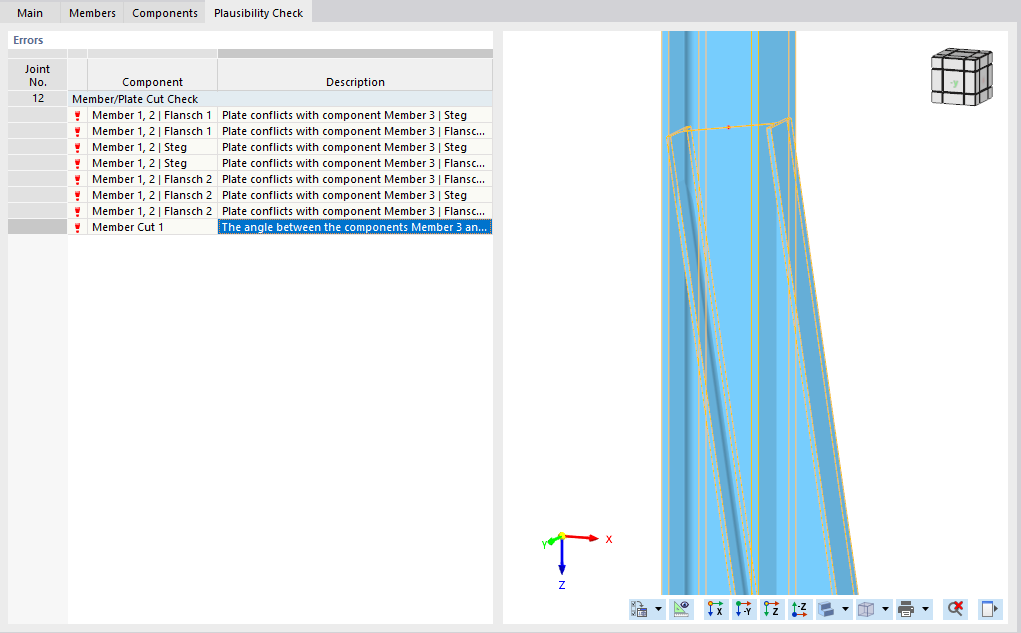Select the X view orientation icon
Viewport: 1021px width, 633px height.
click(x=715, y=609)
